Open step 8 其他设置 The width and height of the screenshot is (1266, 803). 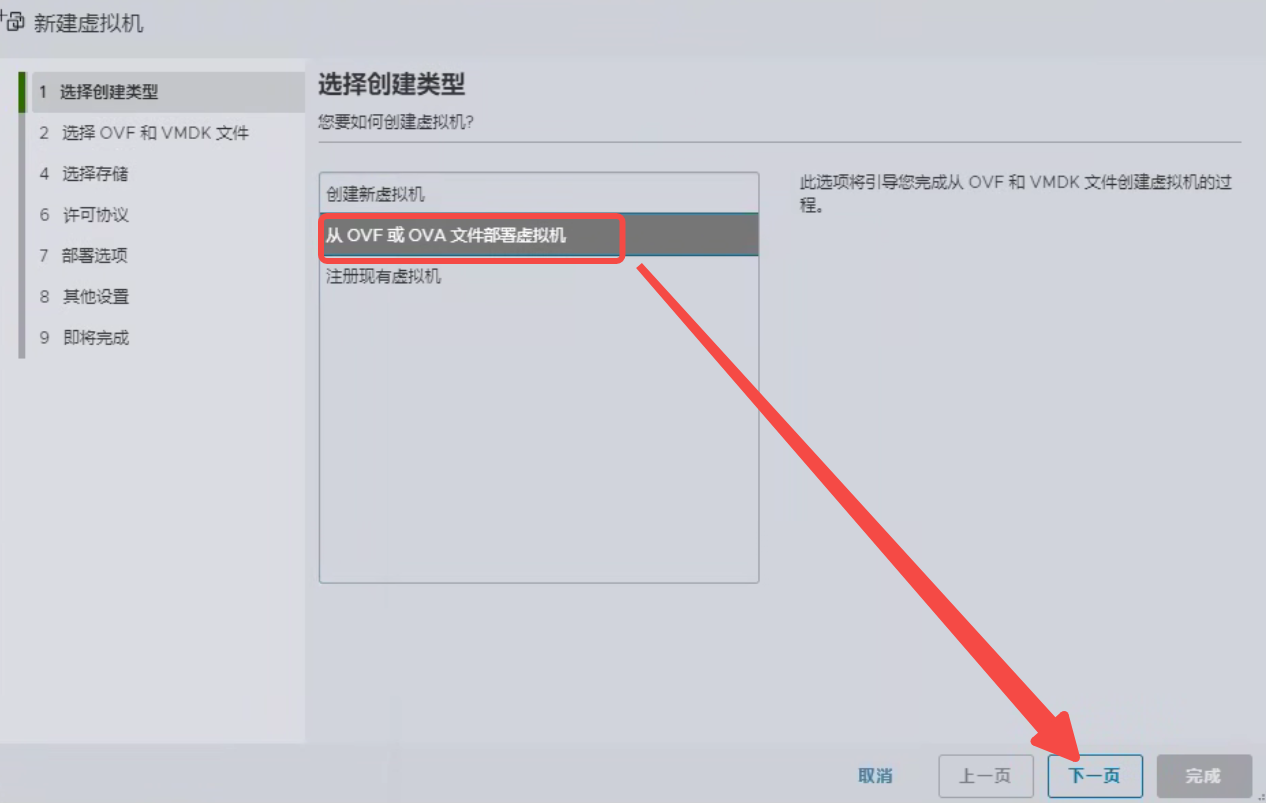[x=95, y=297]
